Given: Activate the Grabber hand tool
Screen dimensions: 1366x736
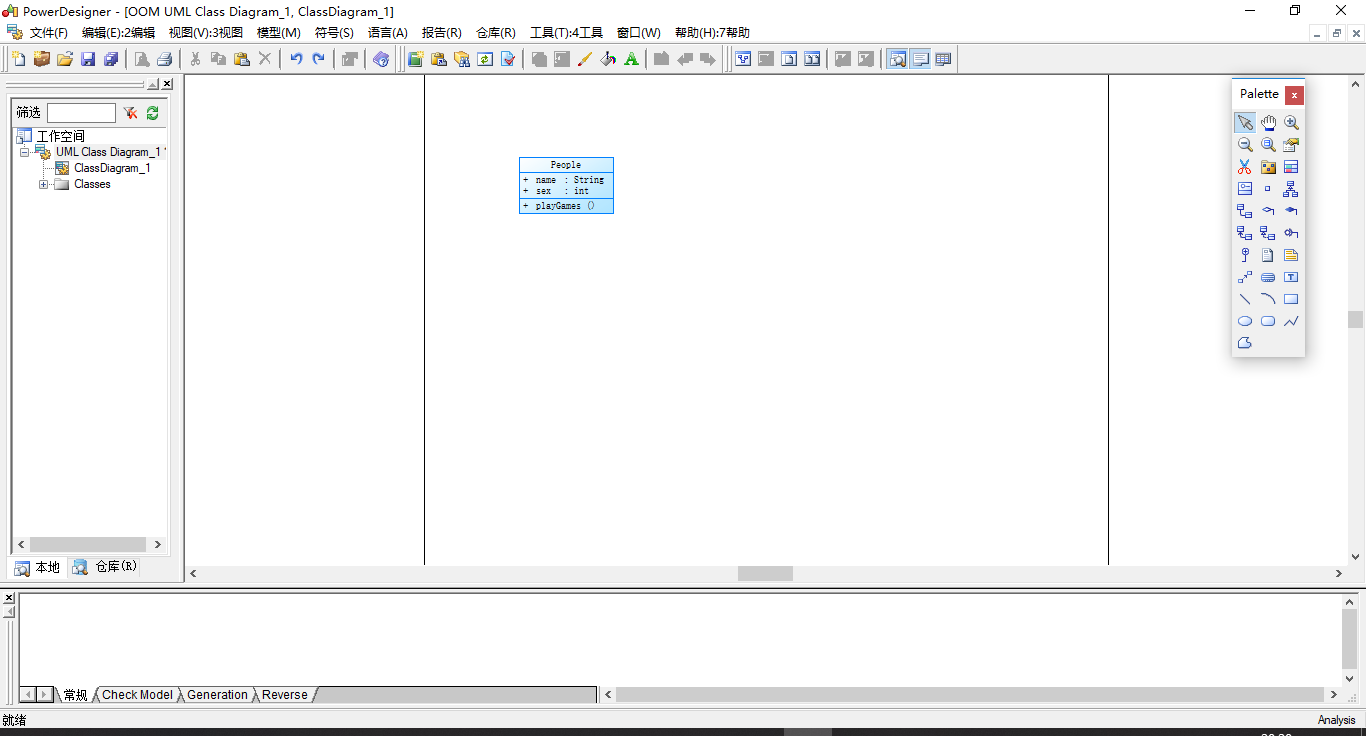Looking at the screenshot, I should 1268,122.
